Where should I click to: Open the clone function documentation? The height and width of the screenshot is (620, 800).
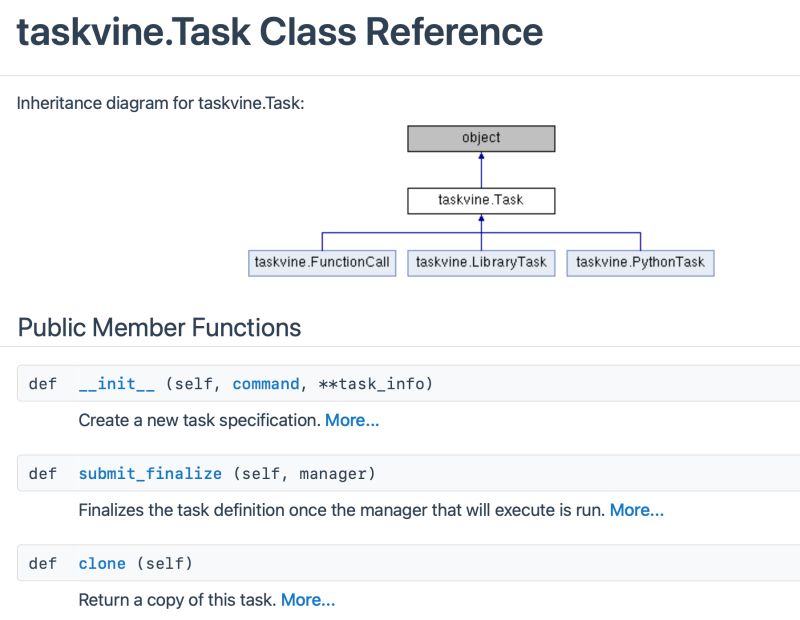tap(102, 563)
